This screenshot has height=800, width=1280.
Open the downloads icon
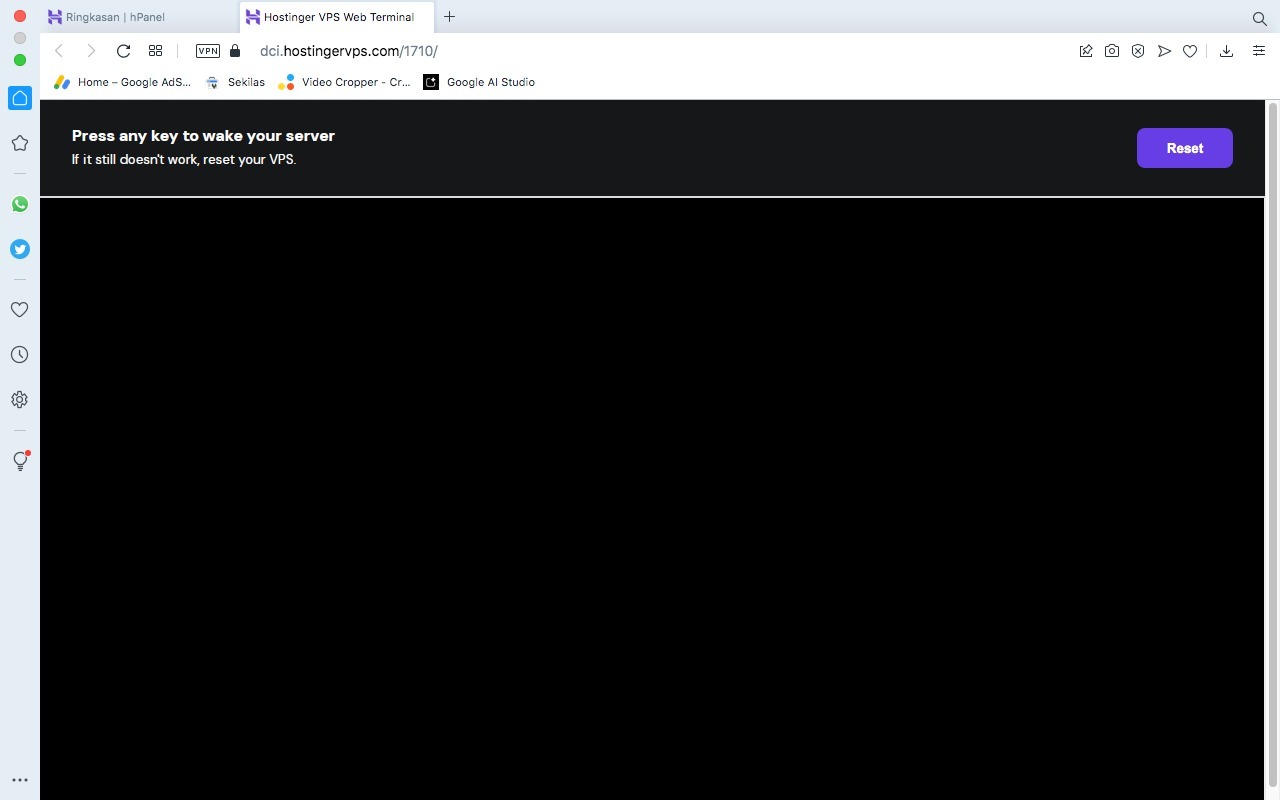1226,51
